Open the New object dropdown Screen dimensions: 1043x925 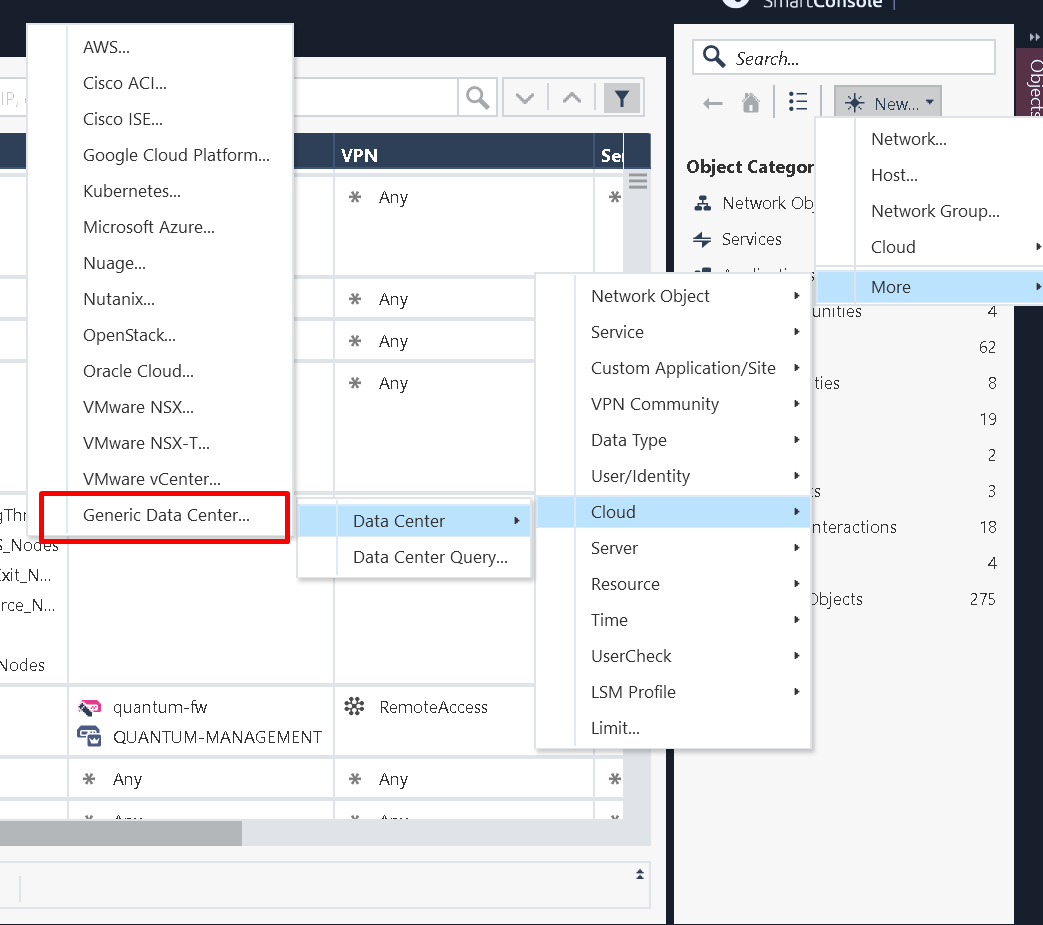point(887,103)
